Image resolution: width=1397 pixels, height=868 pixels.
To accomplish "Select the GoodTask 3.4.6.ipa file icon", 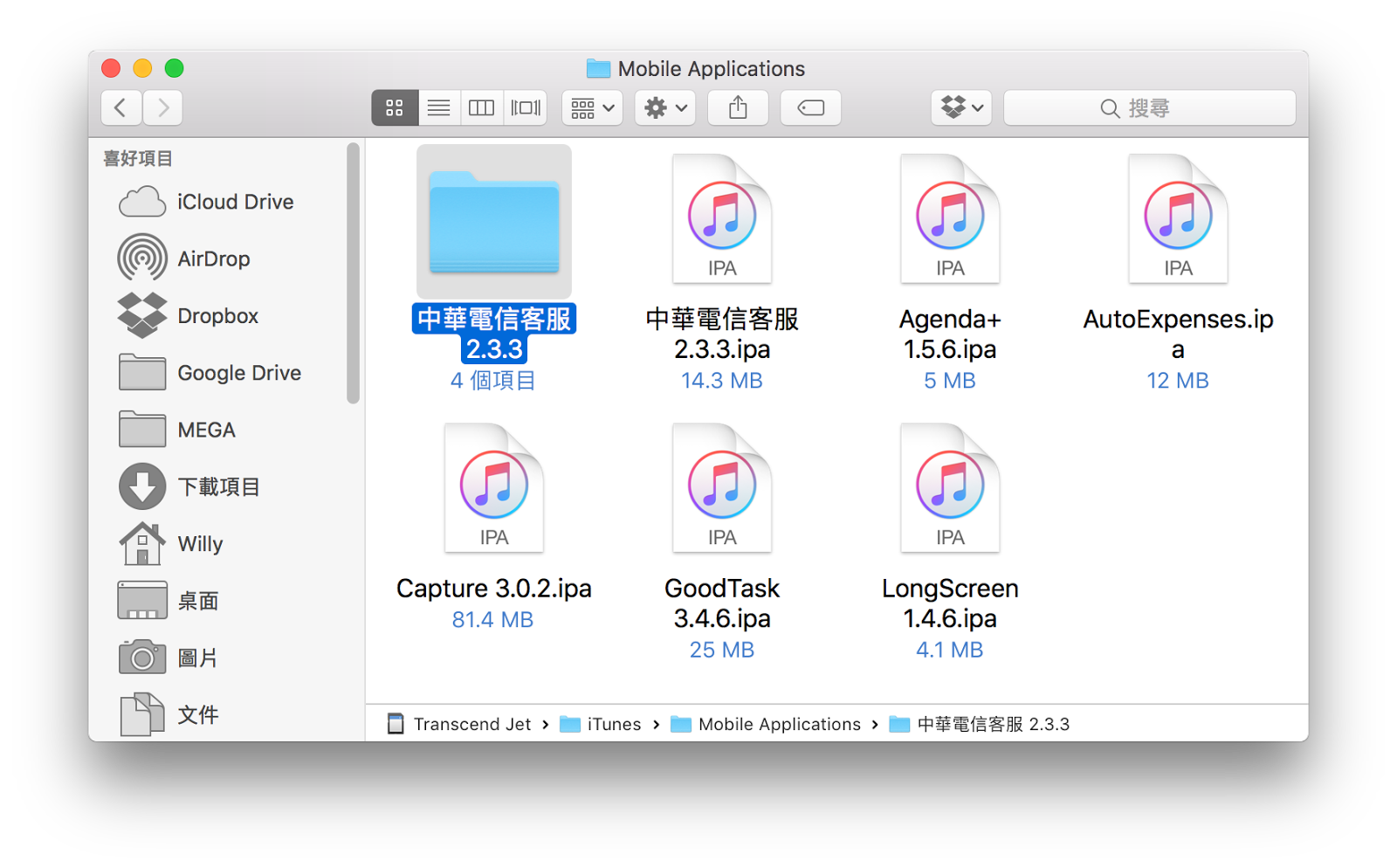I will point(722,487).
